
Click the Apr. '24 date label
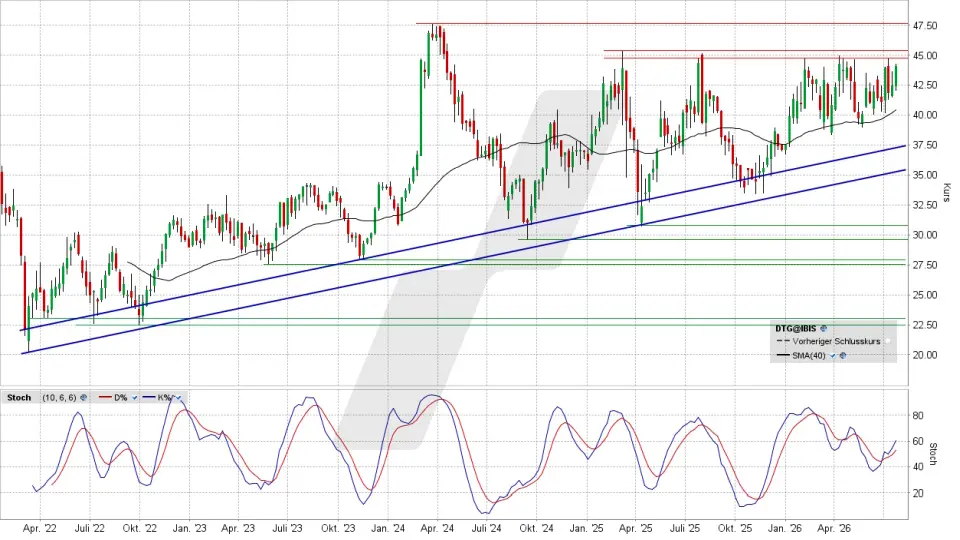(x=437, y=528)
